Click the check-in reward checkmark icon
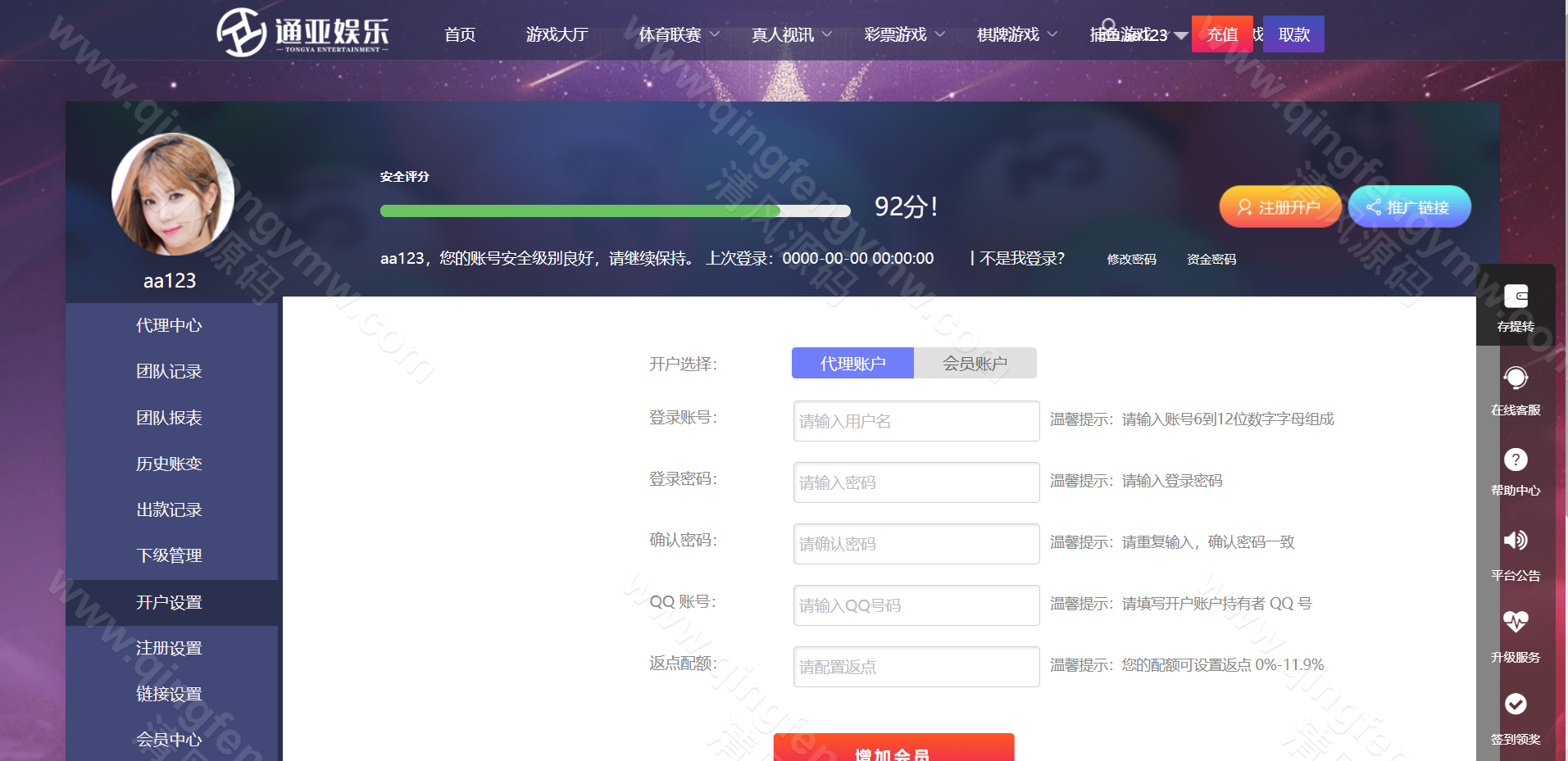1568x761 pixels. [x=1516, y=704]
